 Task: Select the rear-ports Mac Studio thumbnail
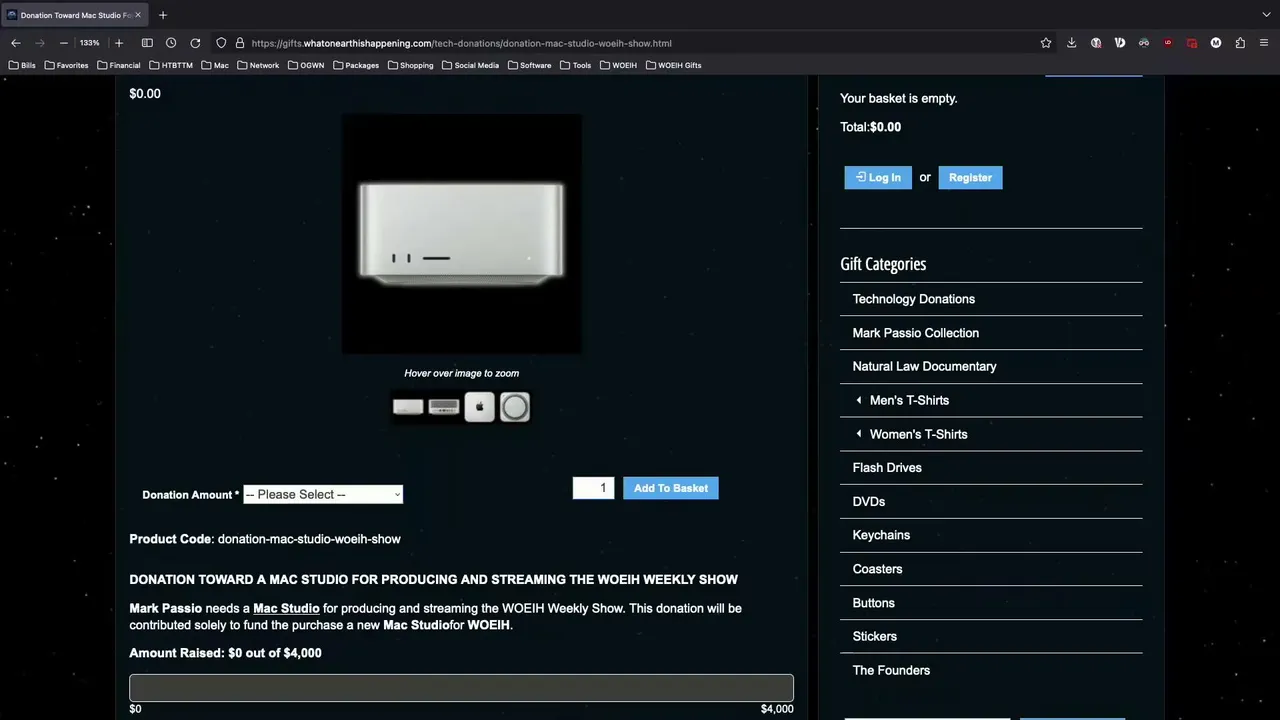[443, 407]
